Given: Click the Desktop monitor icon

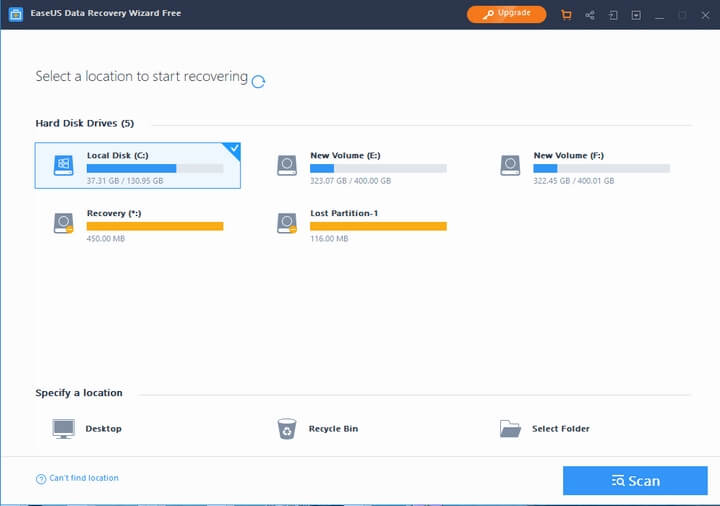Looking at the screenshot, I should (x=63, y=429).
